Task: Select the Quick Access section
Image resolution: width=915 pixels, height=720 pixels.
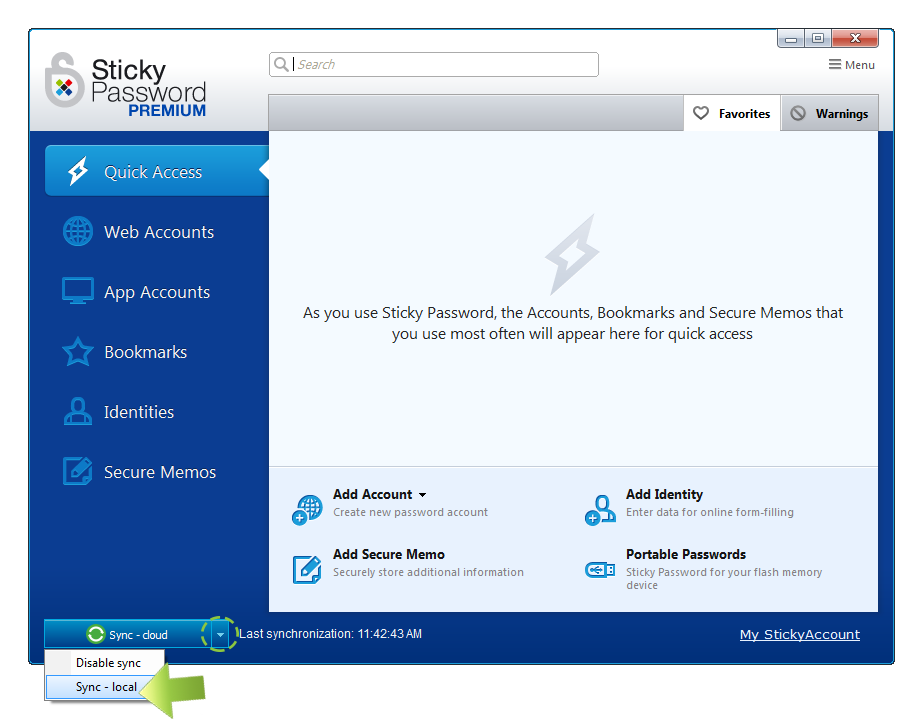Action: point(156,171)
